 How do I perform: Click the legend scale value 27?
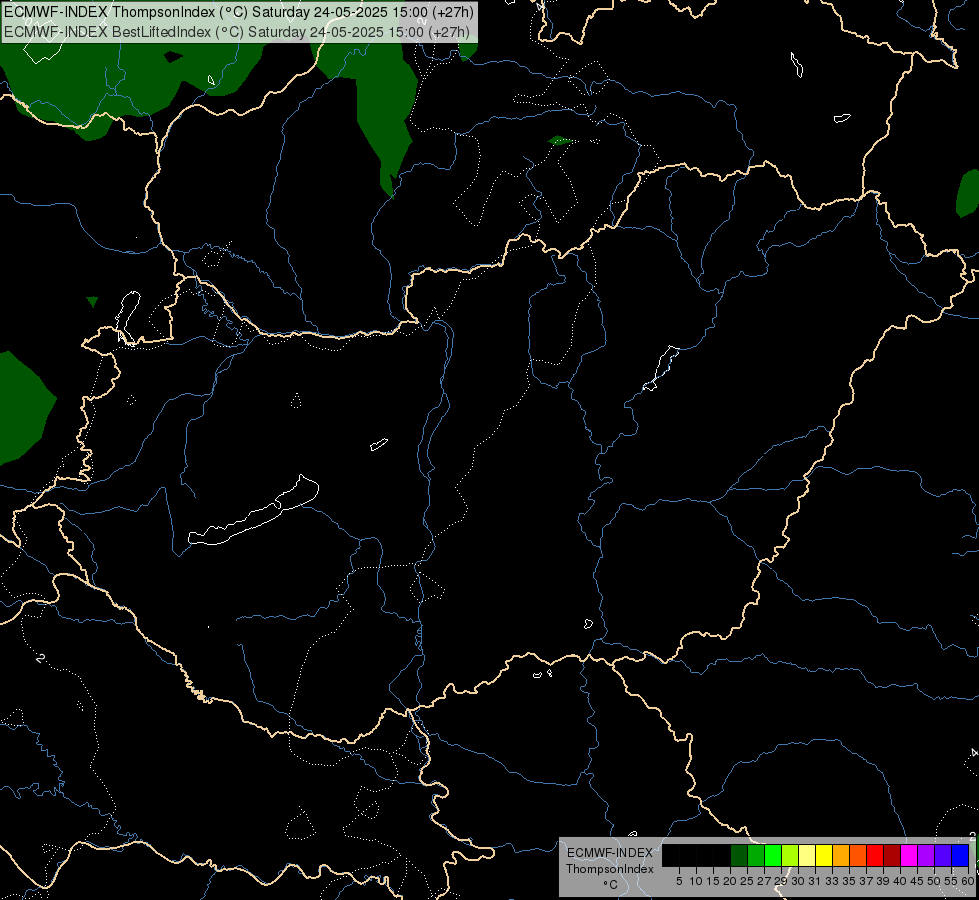[x=764, y=881]
